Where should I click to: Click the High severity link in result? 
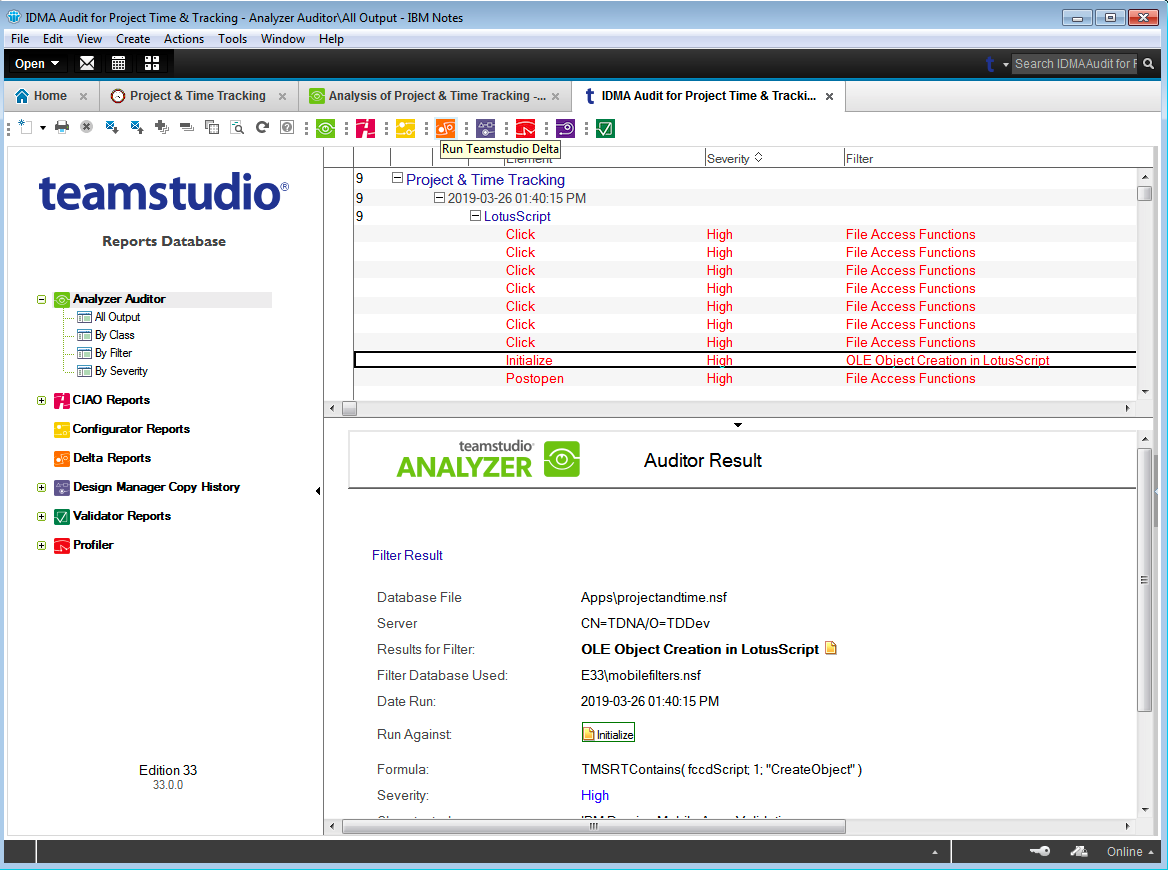pos(594,796)
